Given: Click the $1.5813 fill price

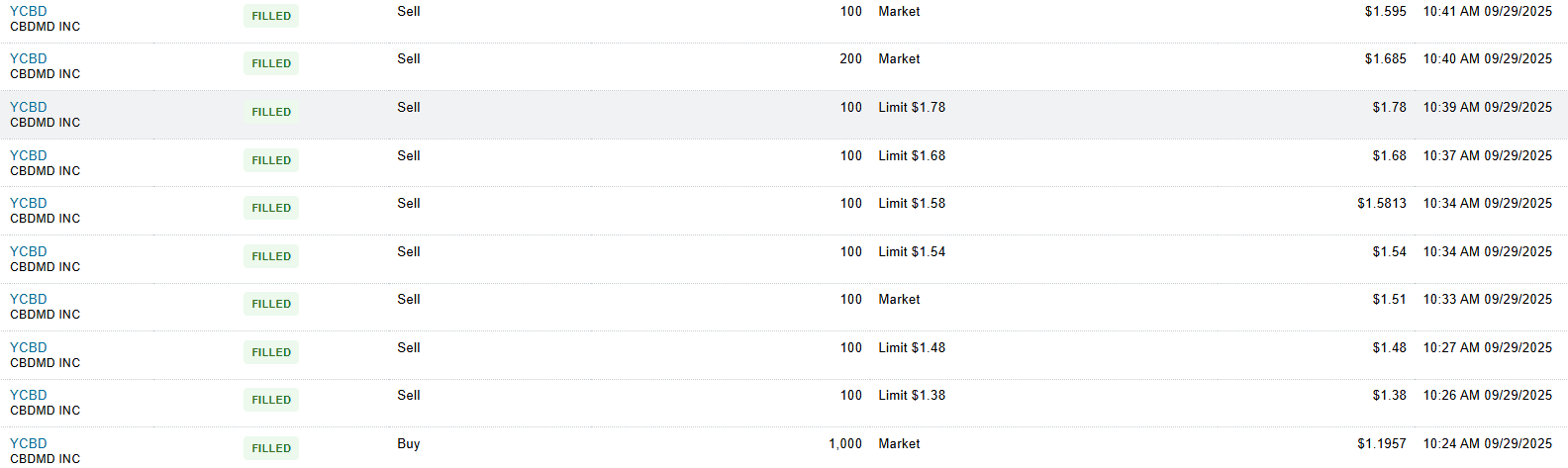Looking at the screenshot, I should pyautogui.click(x=1381, y=203).
